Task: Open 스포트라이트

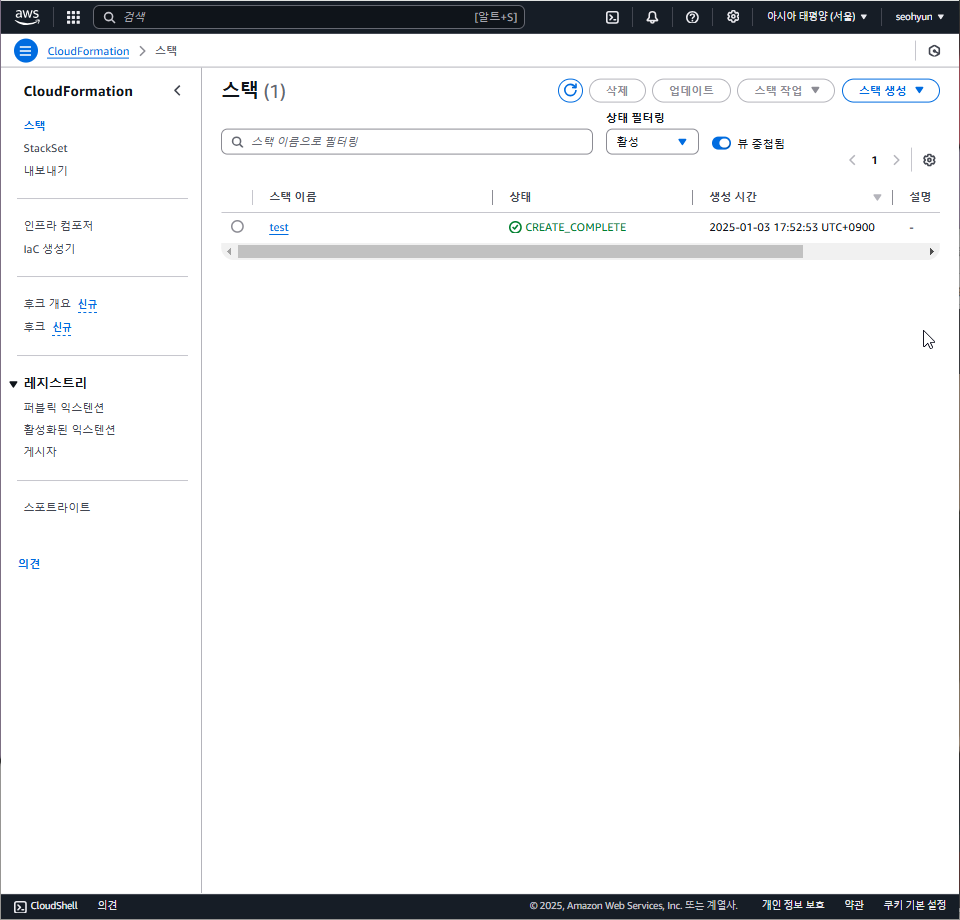Action: [x=57, y=507]
